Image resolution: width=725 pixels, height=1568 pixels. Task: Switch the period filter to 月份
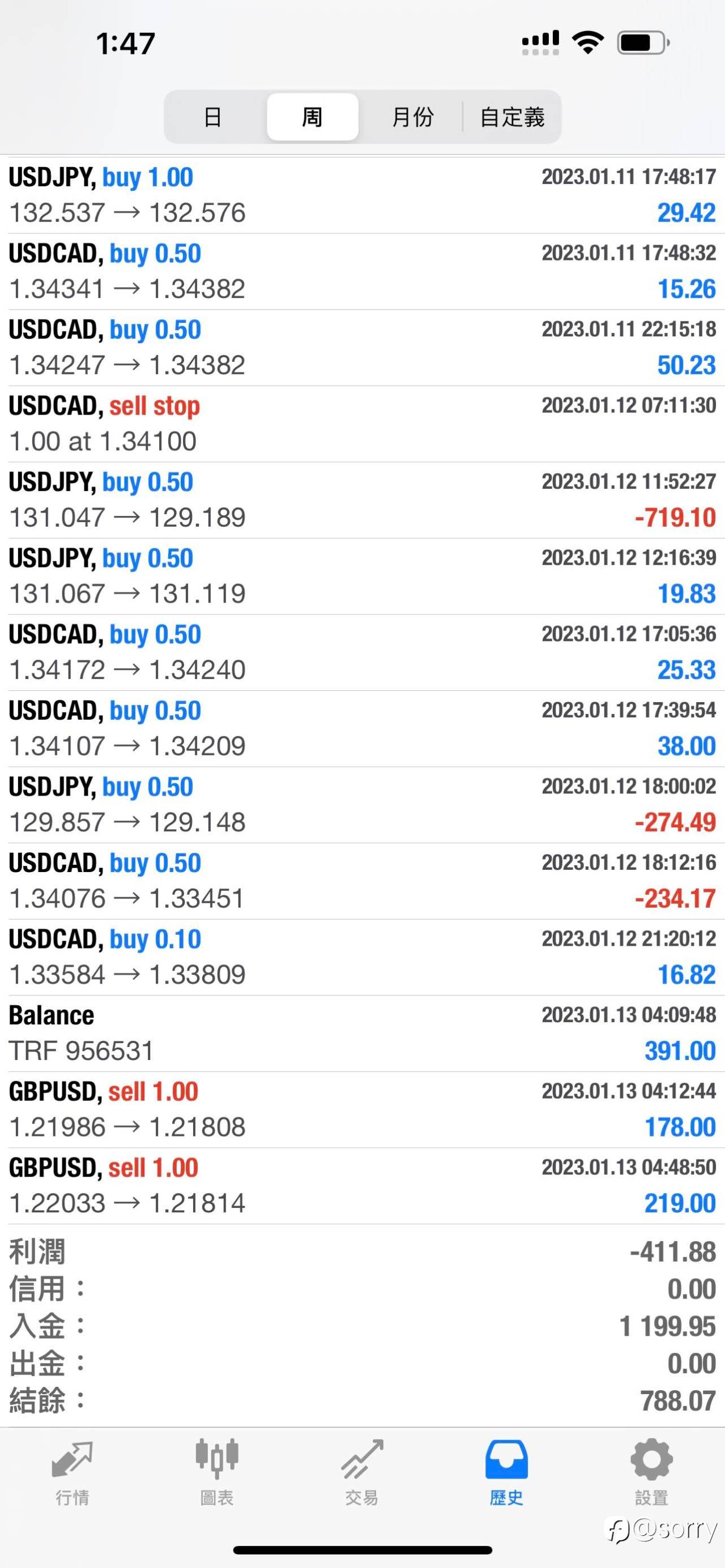[412, 117]
